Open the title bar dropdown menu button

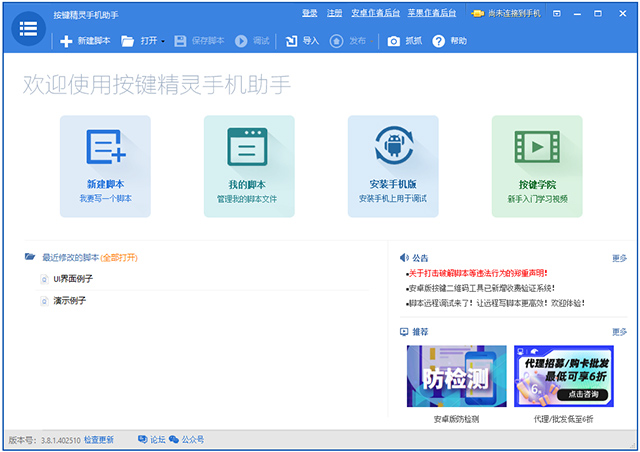point(557,13)
